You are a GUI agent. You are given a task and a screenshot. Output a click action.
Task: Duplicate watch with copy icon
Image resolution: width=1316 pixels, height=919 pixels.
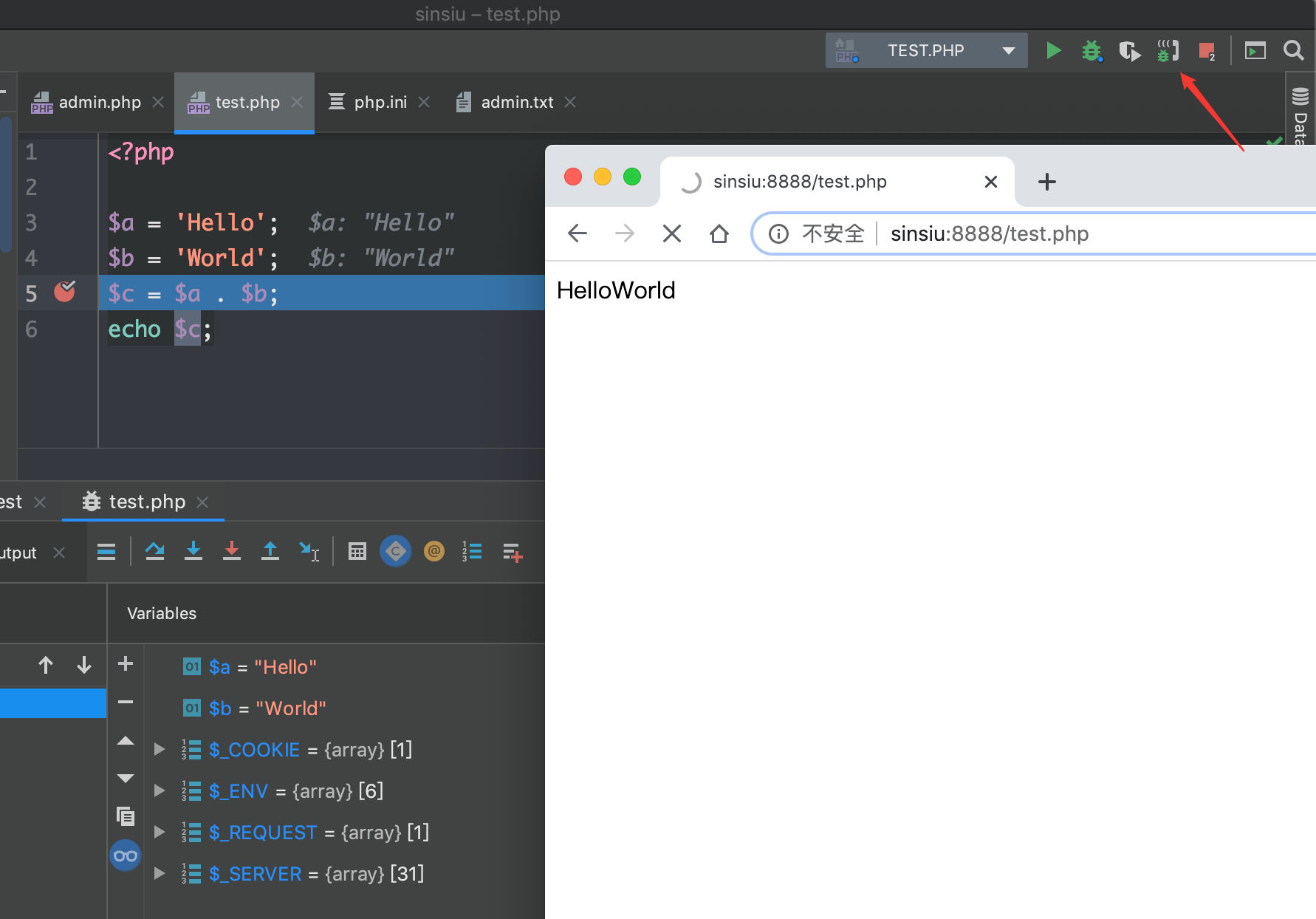point(126,816)
